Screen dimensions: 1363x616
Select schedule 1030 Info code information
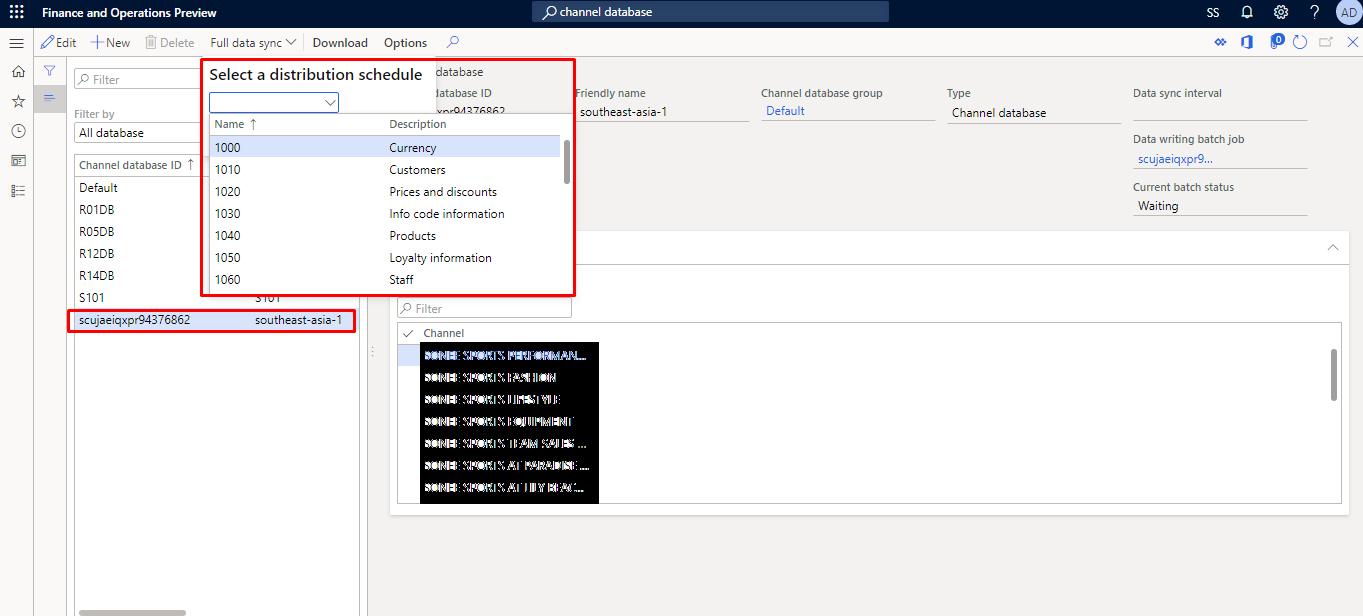pos(385,213)
